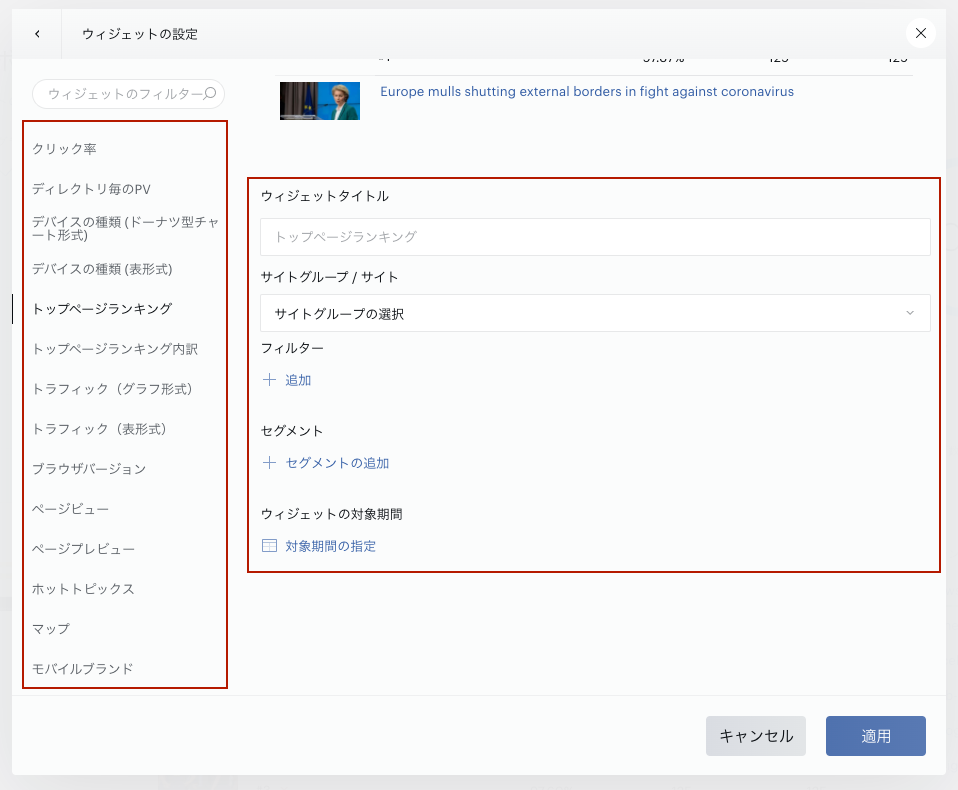Select トップページランキング in widget list
This screenshot has height=790, width=958.
[x=102, y=309]
